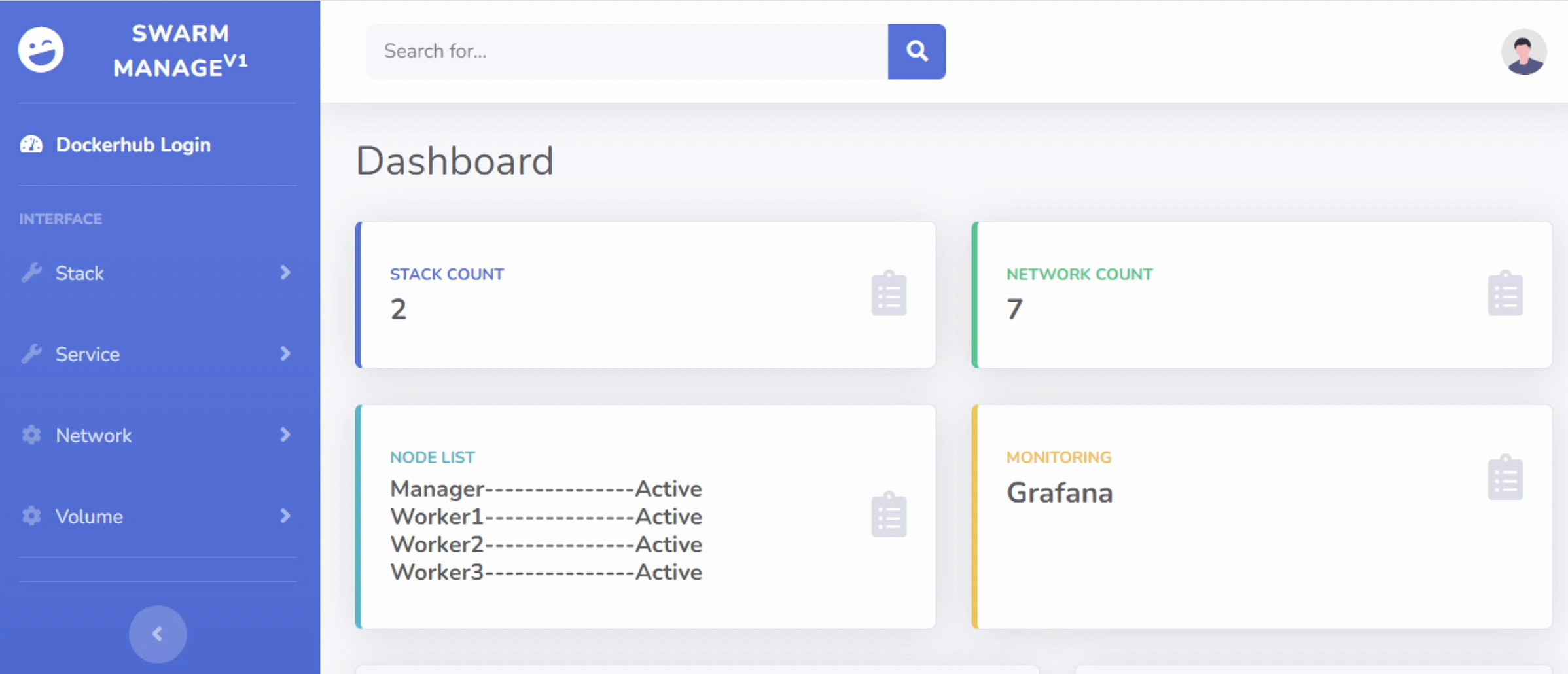Screen dimensions: 1568x674
Task: Click the Dockerhub Login dashboard gauge icon
Action: (x=31, y=145)
